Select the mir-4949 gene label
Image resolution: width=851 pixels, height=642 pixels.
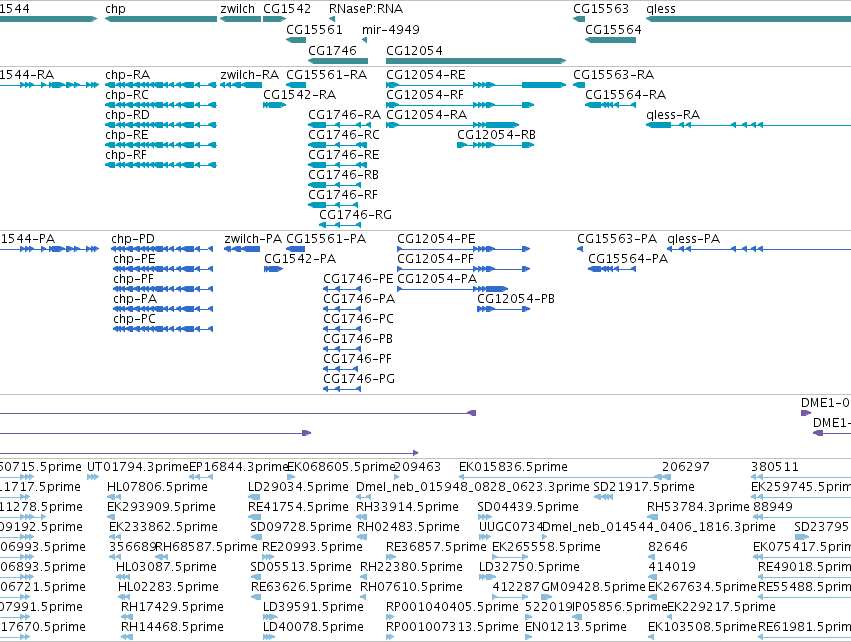(x=391, y=29)
